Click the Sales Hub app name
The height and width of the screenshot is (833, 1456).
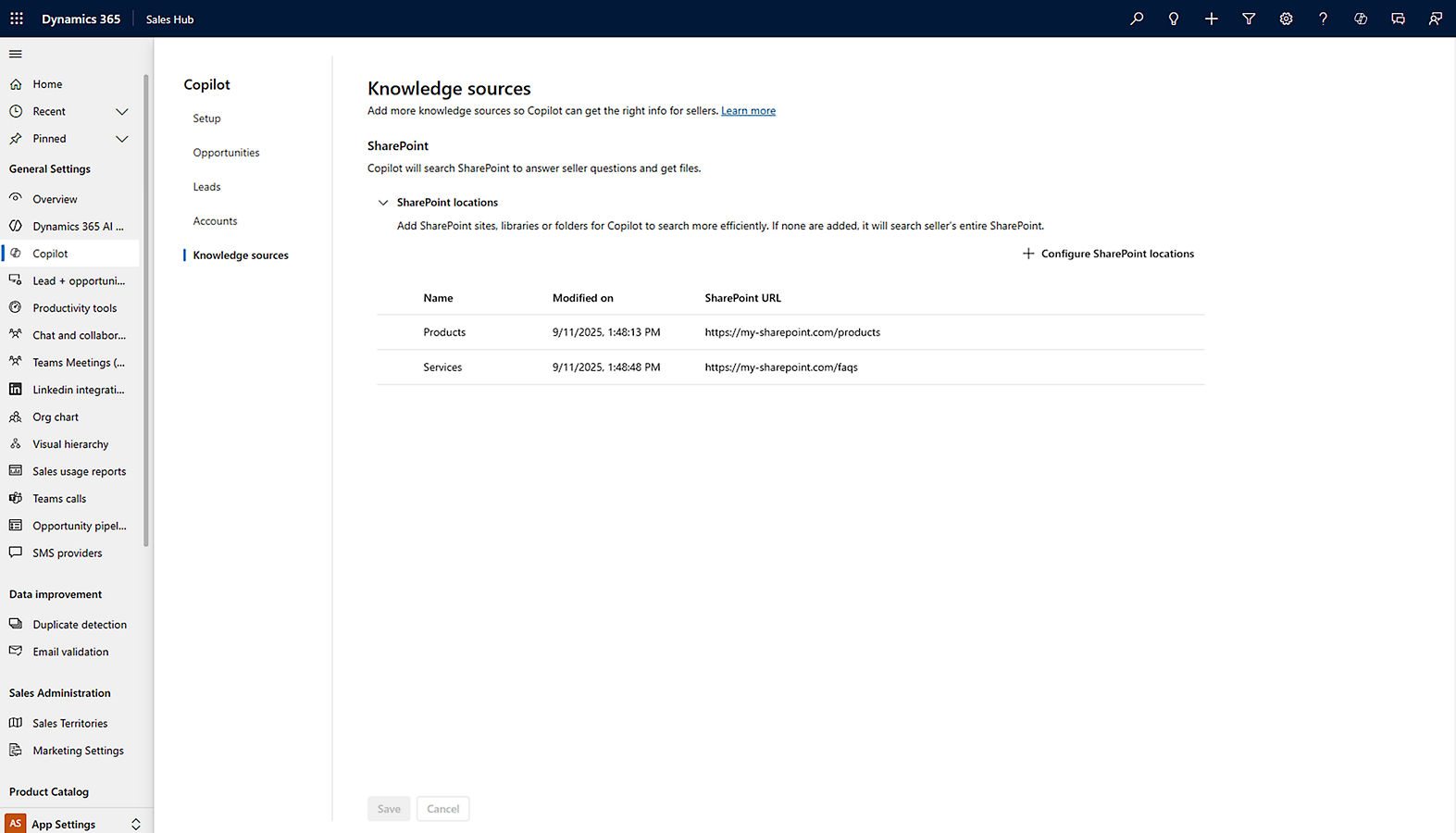[x=169, y=19]
